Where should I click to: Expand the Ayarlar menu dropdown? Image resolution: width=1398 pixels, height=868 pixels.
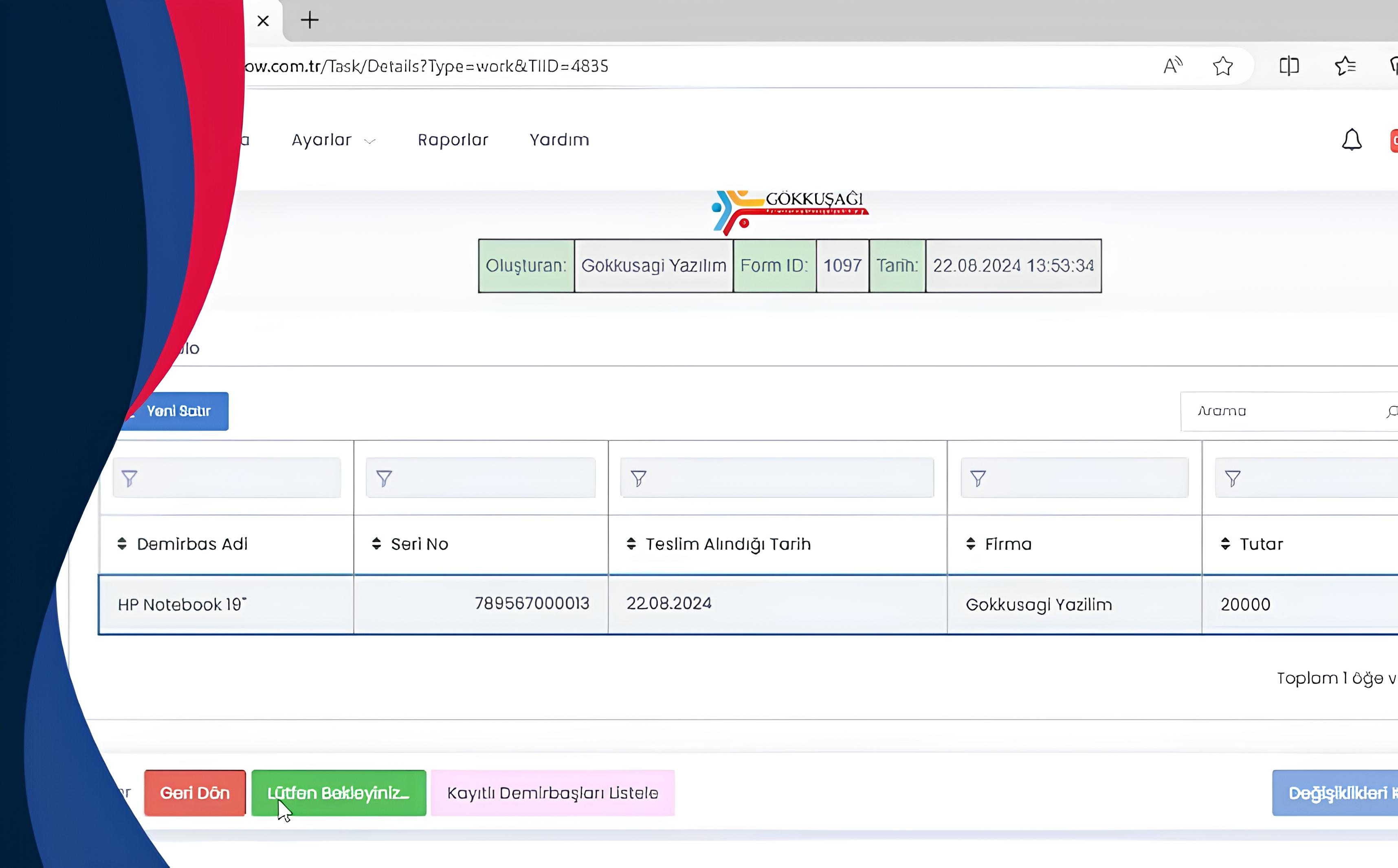[x=333, y=140]
